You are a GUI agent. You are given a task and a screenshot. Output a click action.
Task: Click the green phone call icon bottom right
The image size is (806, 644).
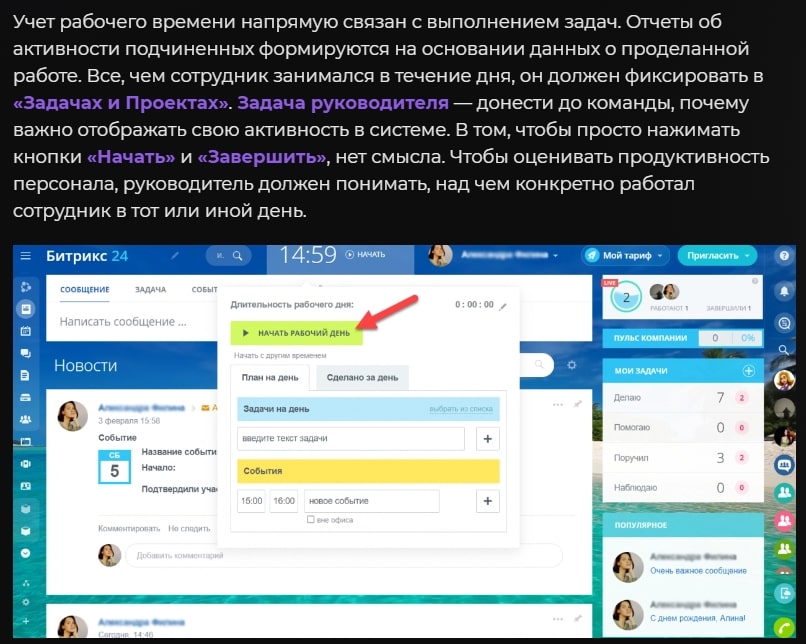tap(786, 625)
